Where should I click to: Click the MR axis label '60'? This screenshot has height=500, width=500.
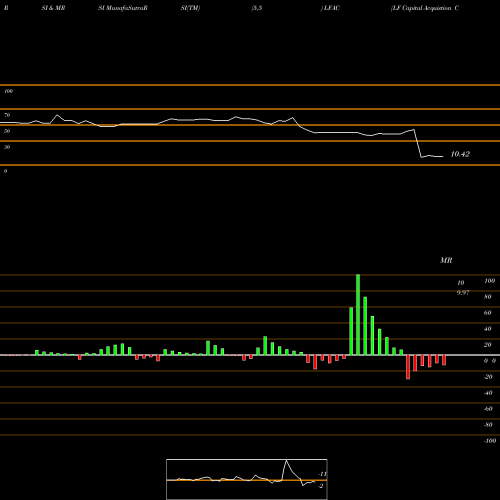coord(488,313)
